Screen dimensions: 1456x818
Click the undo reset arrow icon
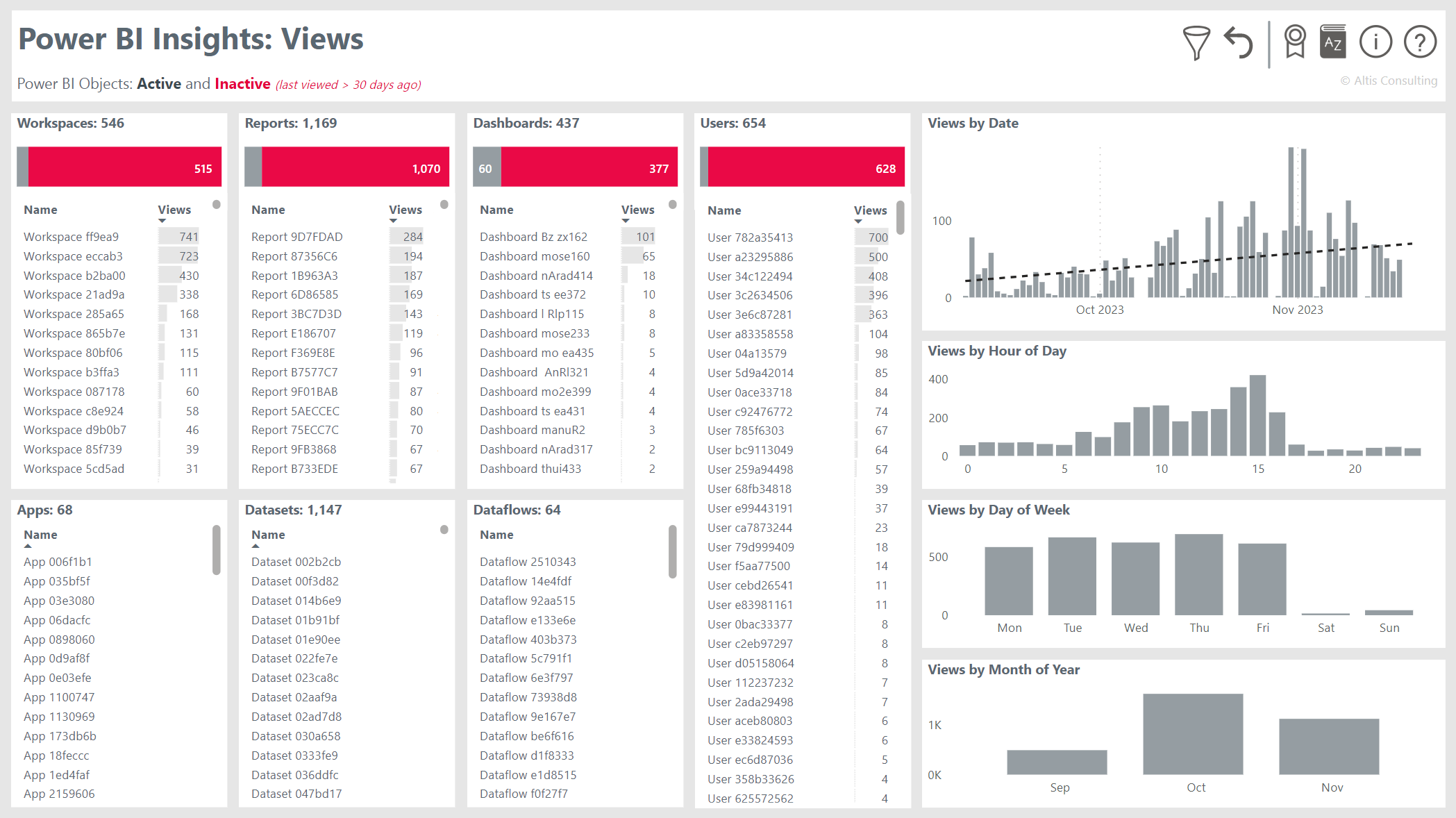1238,42
